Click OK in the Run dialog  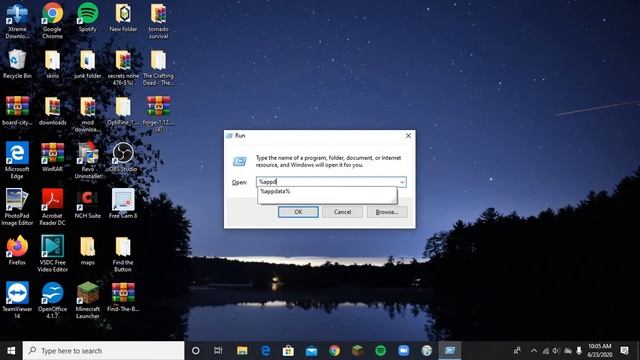[x=298, y=212]
